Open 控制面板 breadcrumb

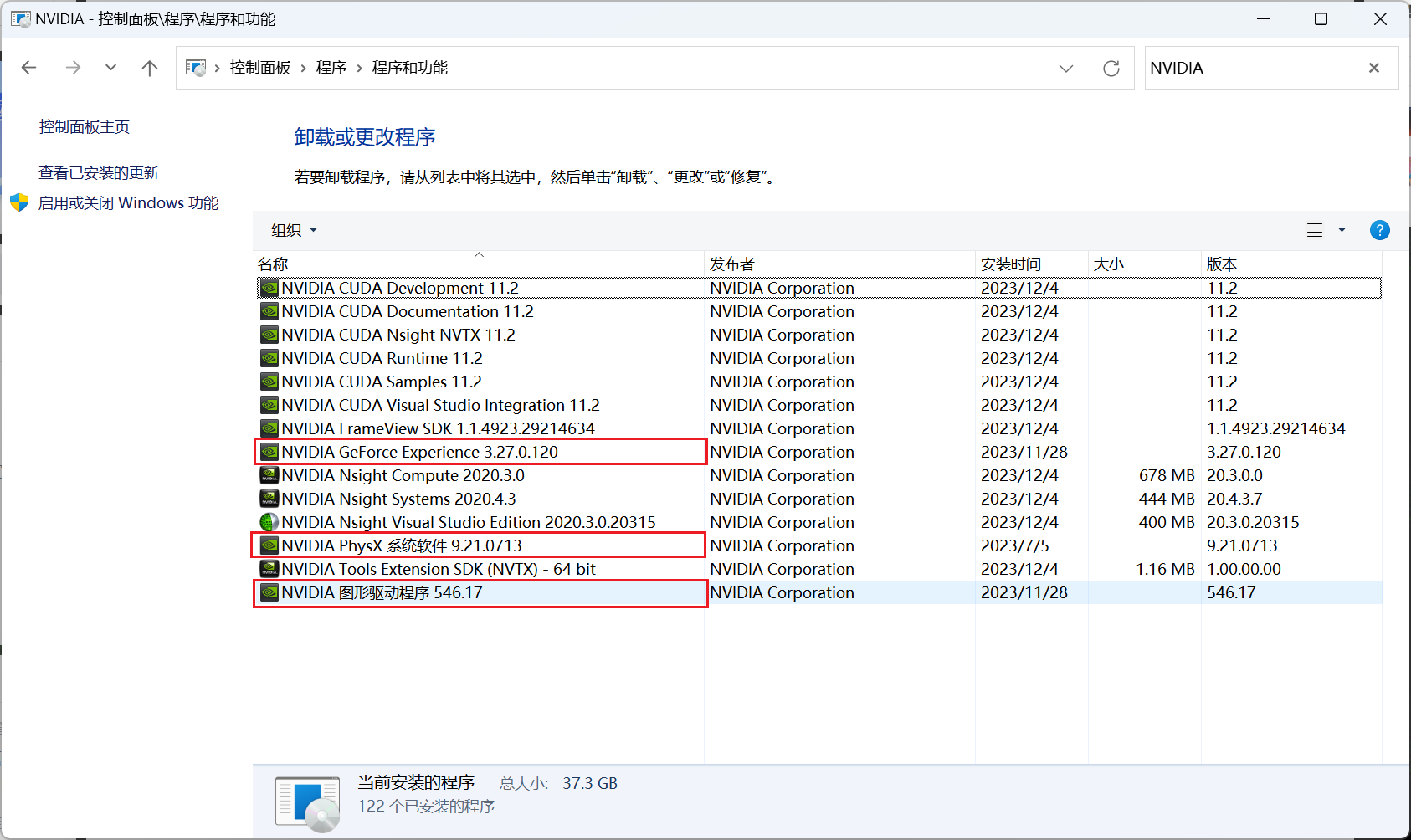point(260,68)
